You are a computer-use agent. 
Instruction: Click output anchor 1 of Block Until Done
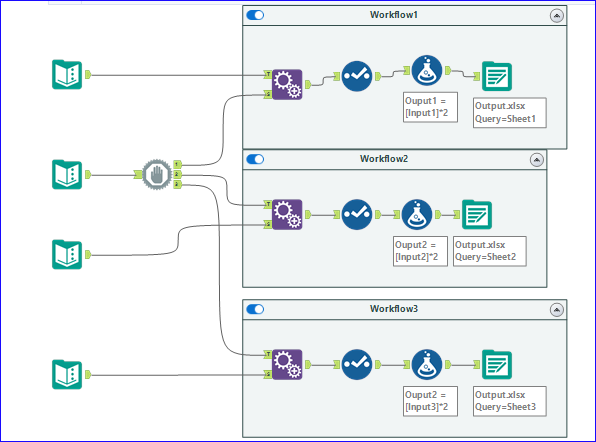tap(178, 164)
